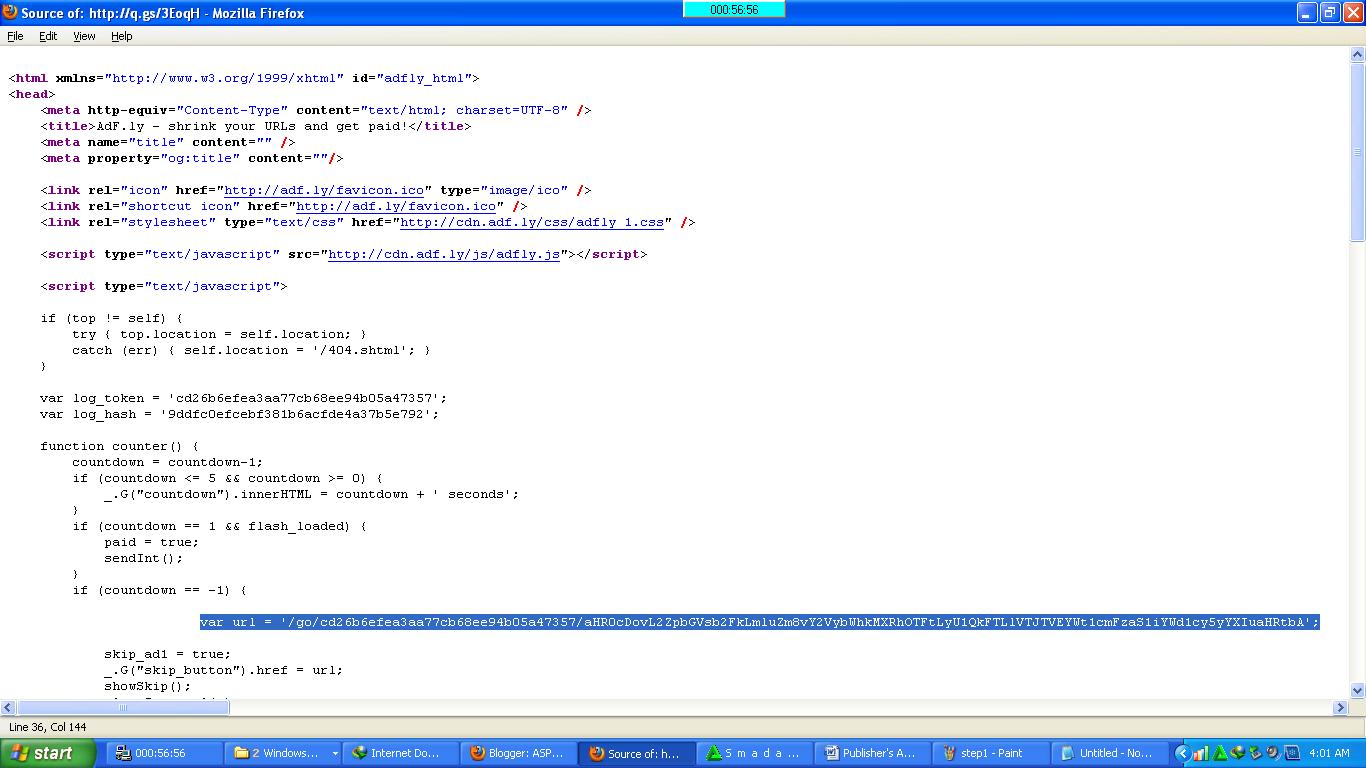Screen dimensions: 1366x768
Task: Switch to the "step1 - Paint" window
Action: 992,753
